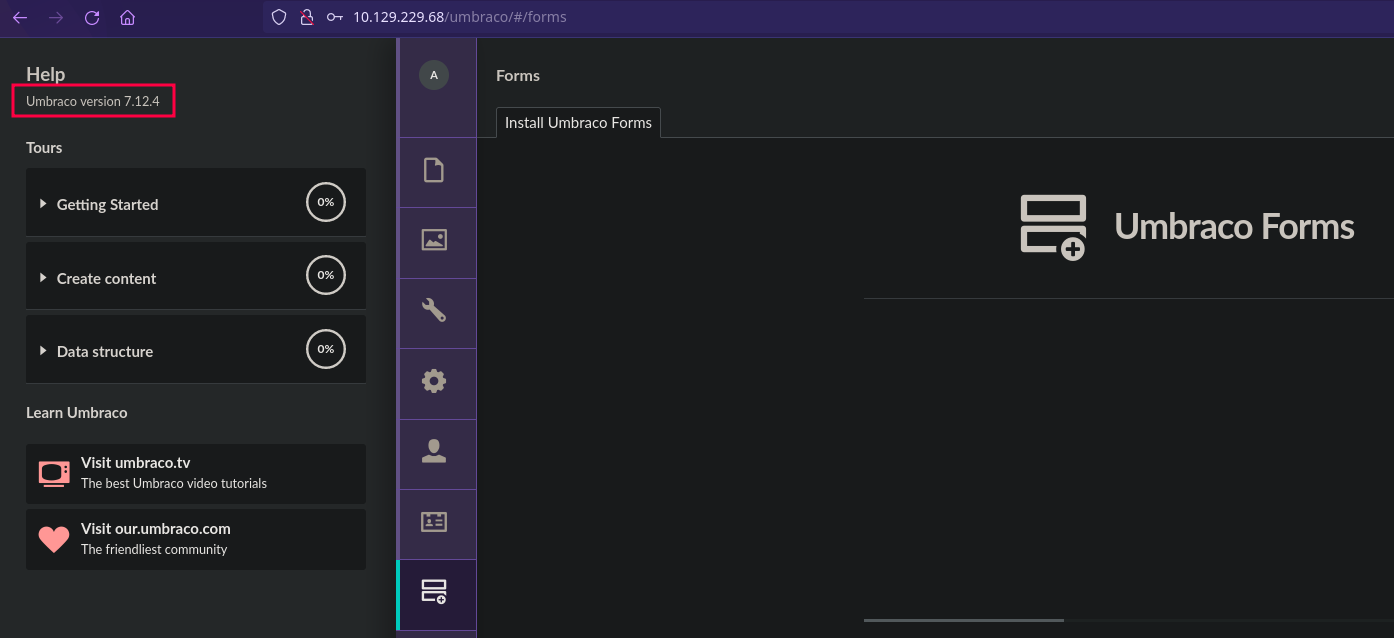Expand the Data structure tour
Screen dimensions: 1394x638
[x=105, y=351]
